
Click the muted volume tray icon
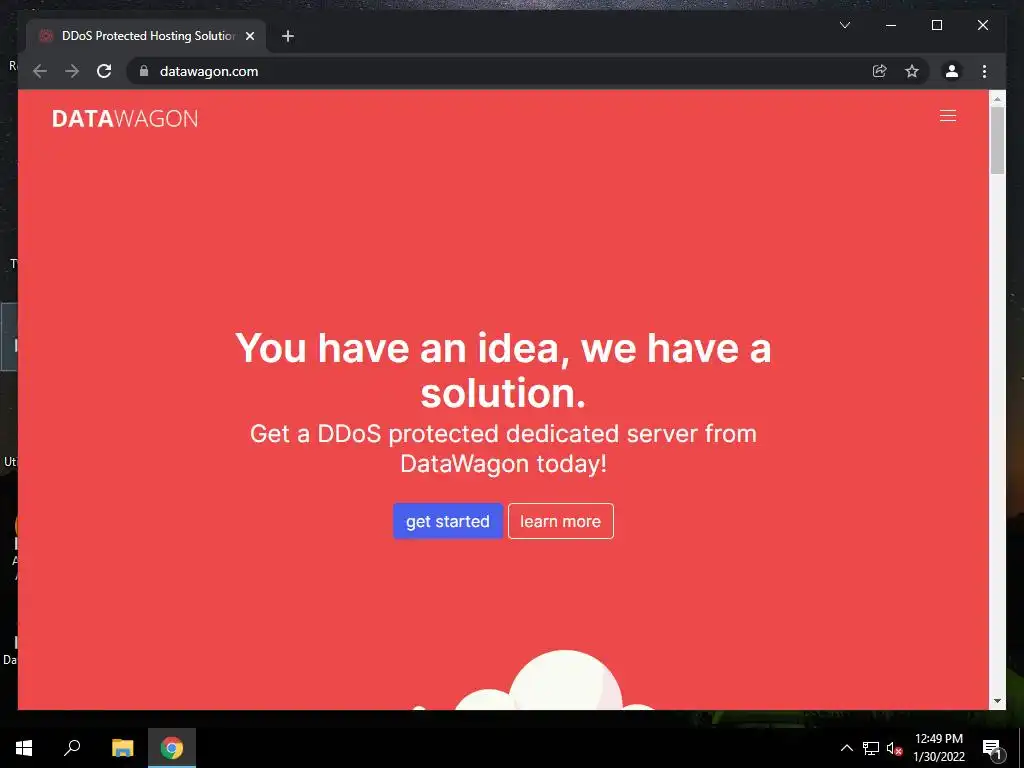pos(894,748)
